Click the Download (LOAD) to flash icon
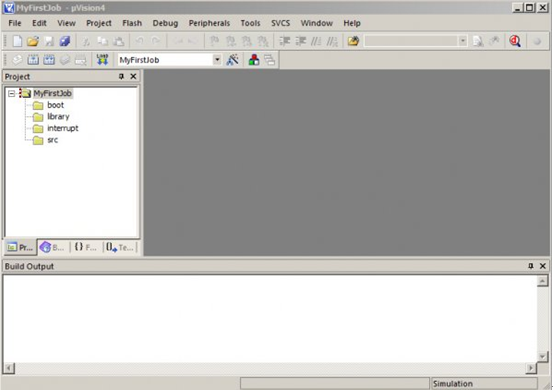 (102, 60)
